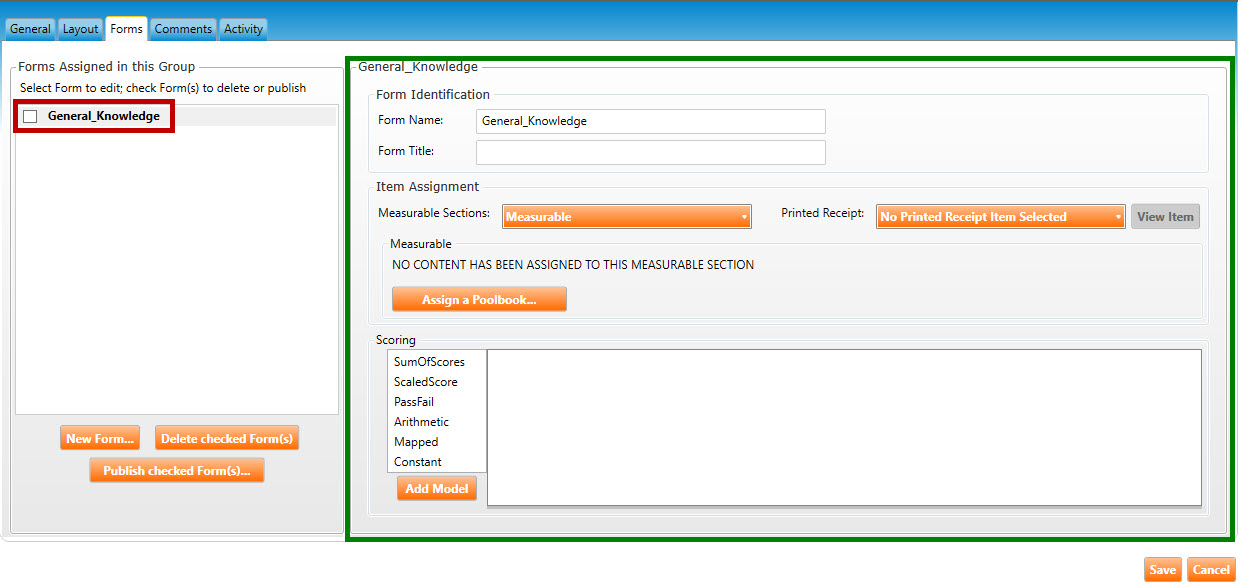Click Assign a Poolbook button
The height and width of the screenshot is (587, 1244).
pyautogui.click(x=479, y=300)
